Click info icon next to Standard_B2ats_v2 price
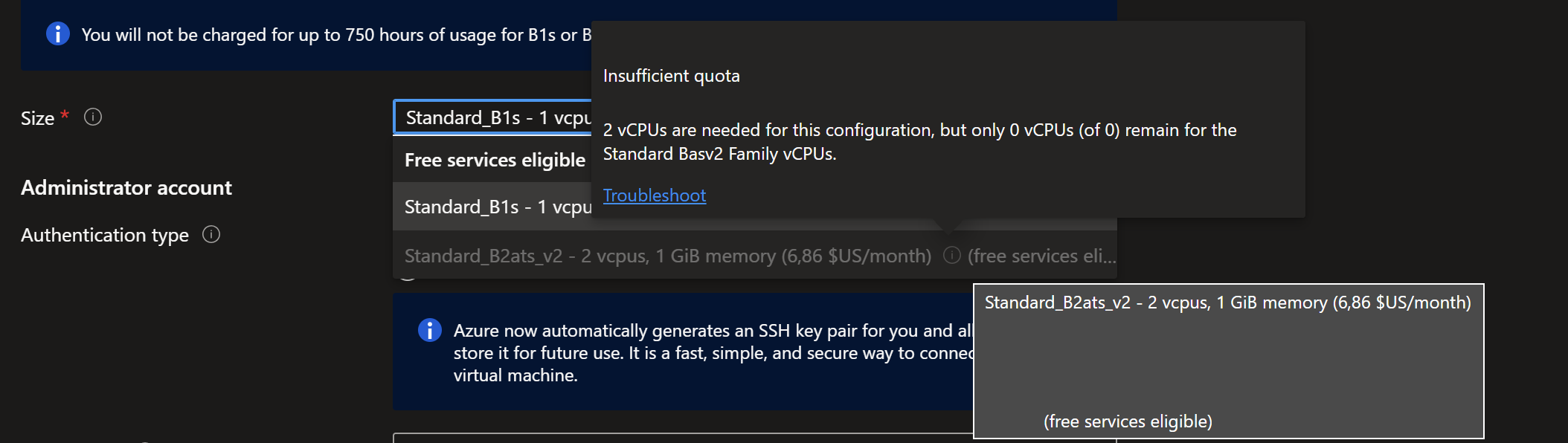The image size is (1568, 443). coord(951,256)
